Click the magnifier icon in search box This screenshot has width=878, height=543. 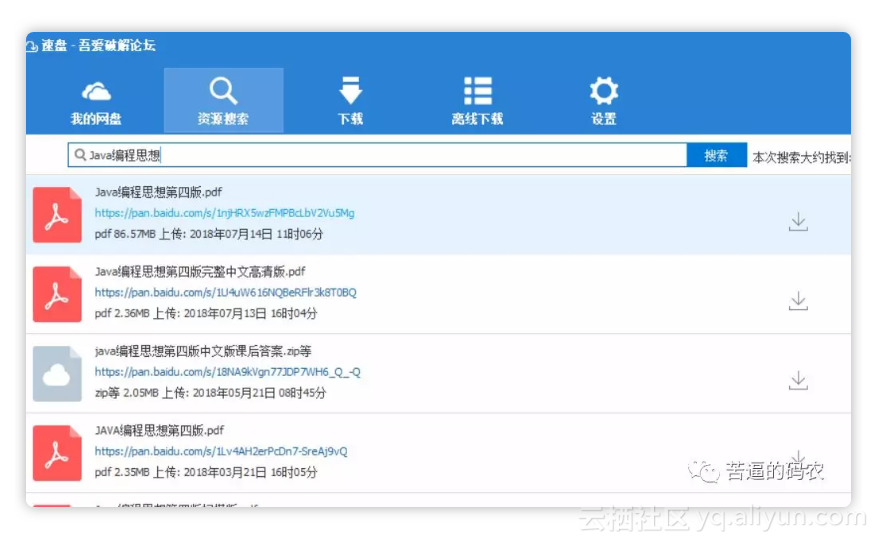[x=80, y=155]
